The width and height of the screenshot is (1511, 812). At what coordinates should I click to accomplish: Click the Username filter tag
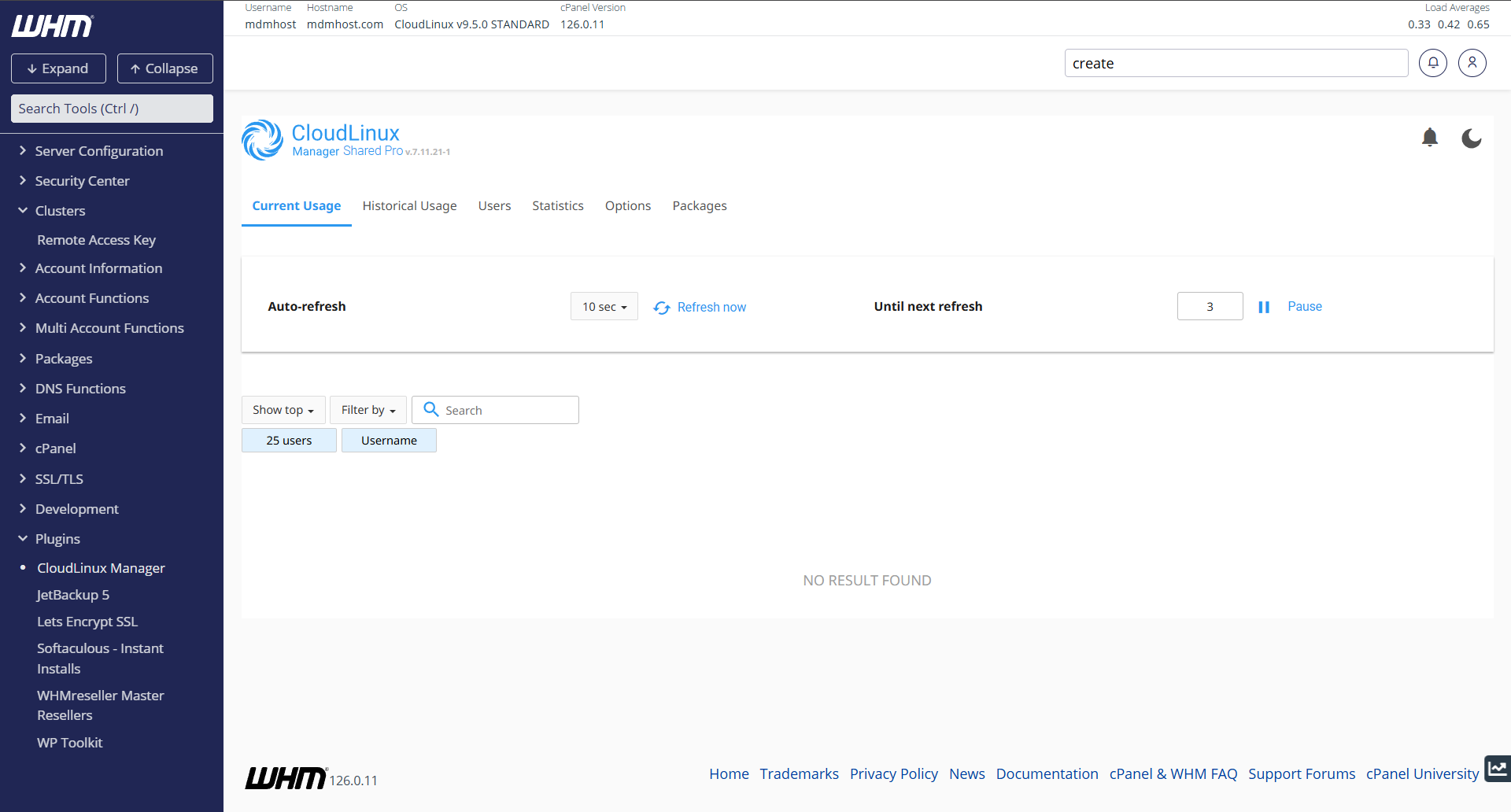pos(389,441)
